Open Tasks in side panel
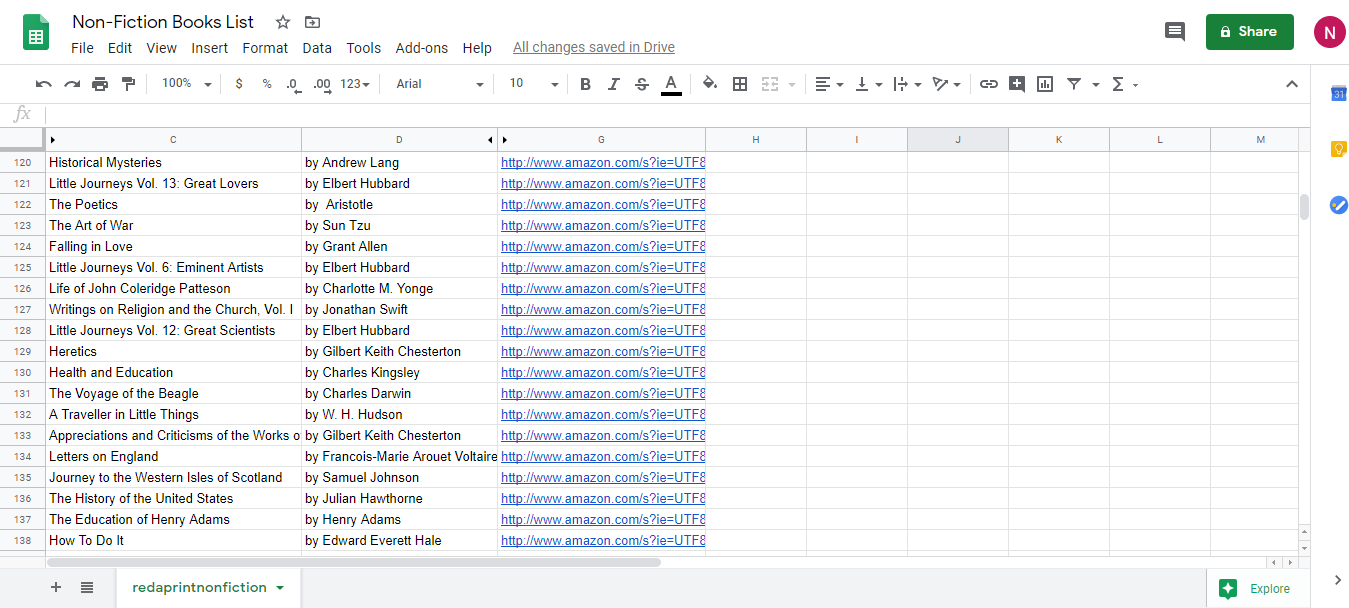 pos(1338,204)
